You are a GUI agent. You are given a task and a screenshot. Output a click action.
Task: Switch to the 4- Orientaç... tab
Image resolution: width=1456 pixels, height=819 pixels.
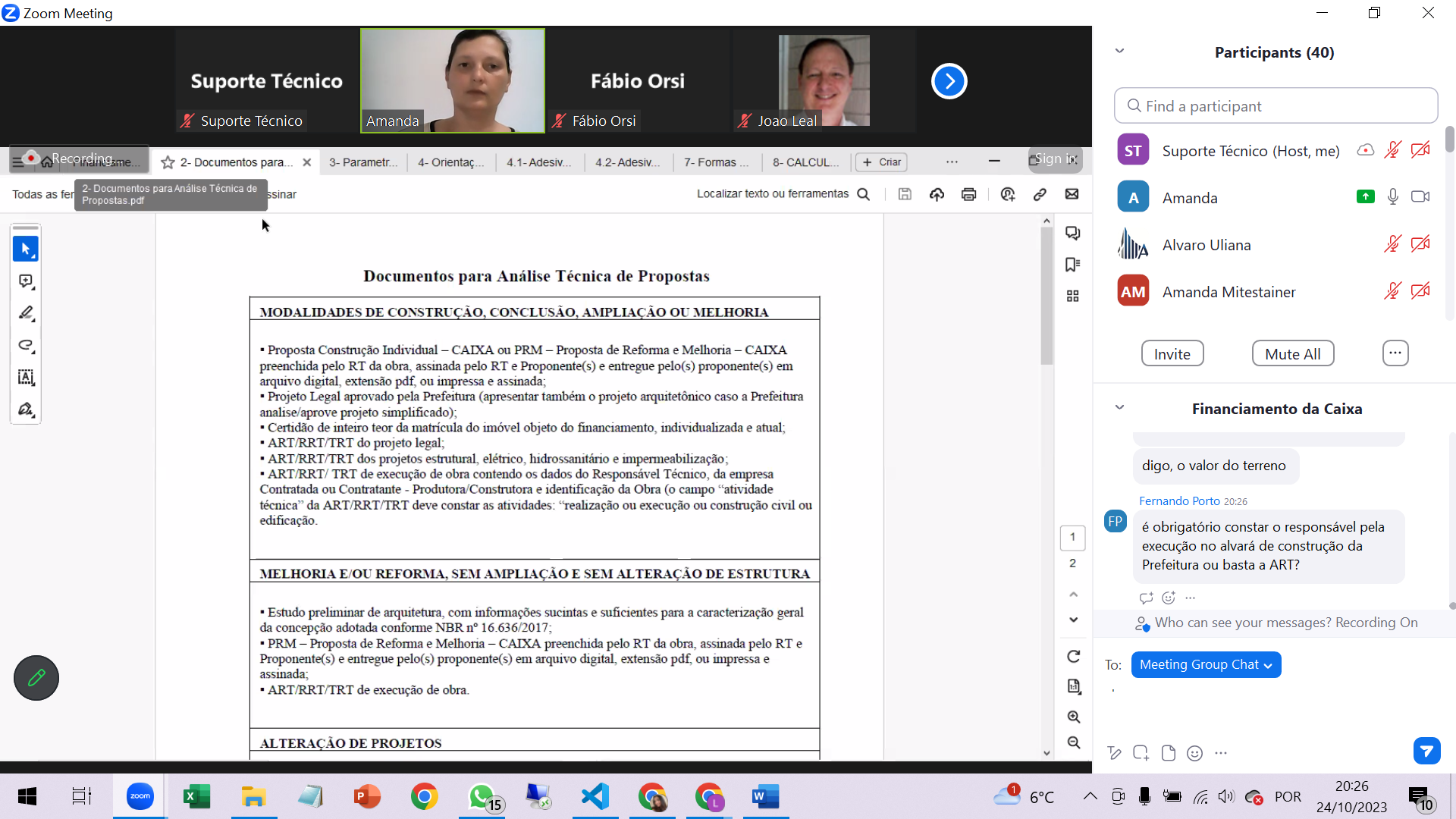coord(451,162)
